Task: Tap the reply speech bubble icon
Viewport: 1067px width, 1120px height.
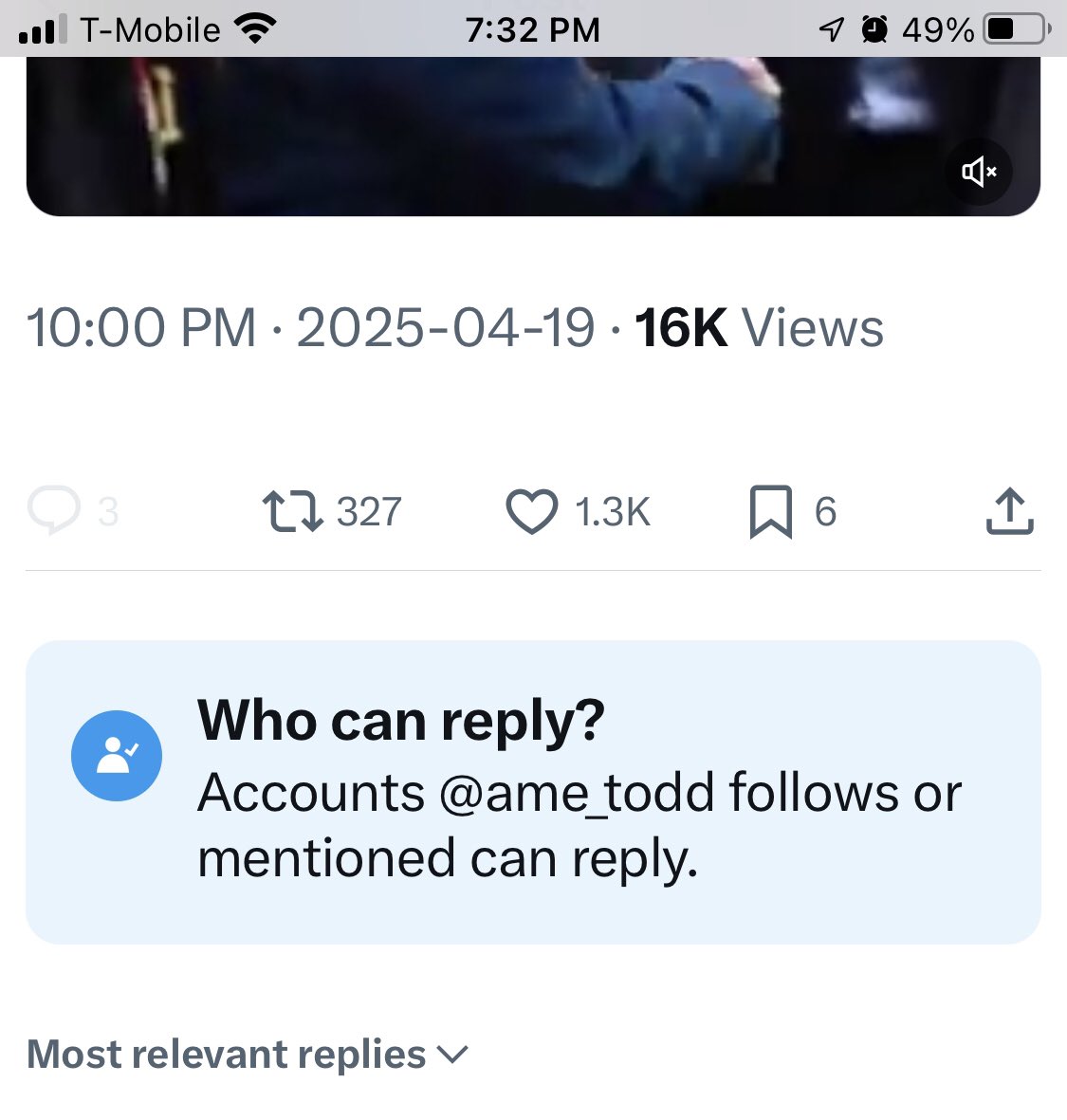Action: [x=53, y=510]
